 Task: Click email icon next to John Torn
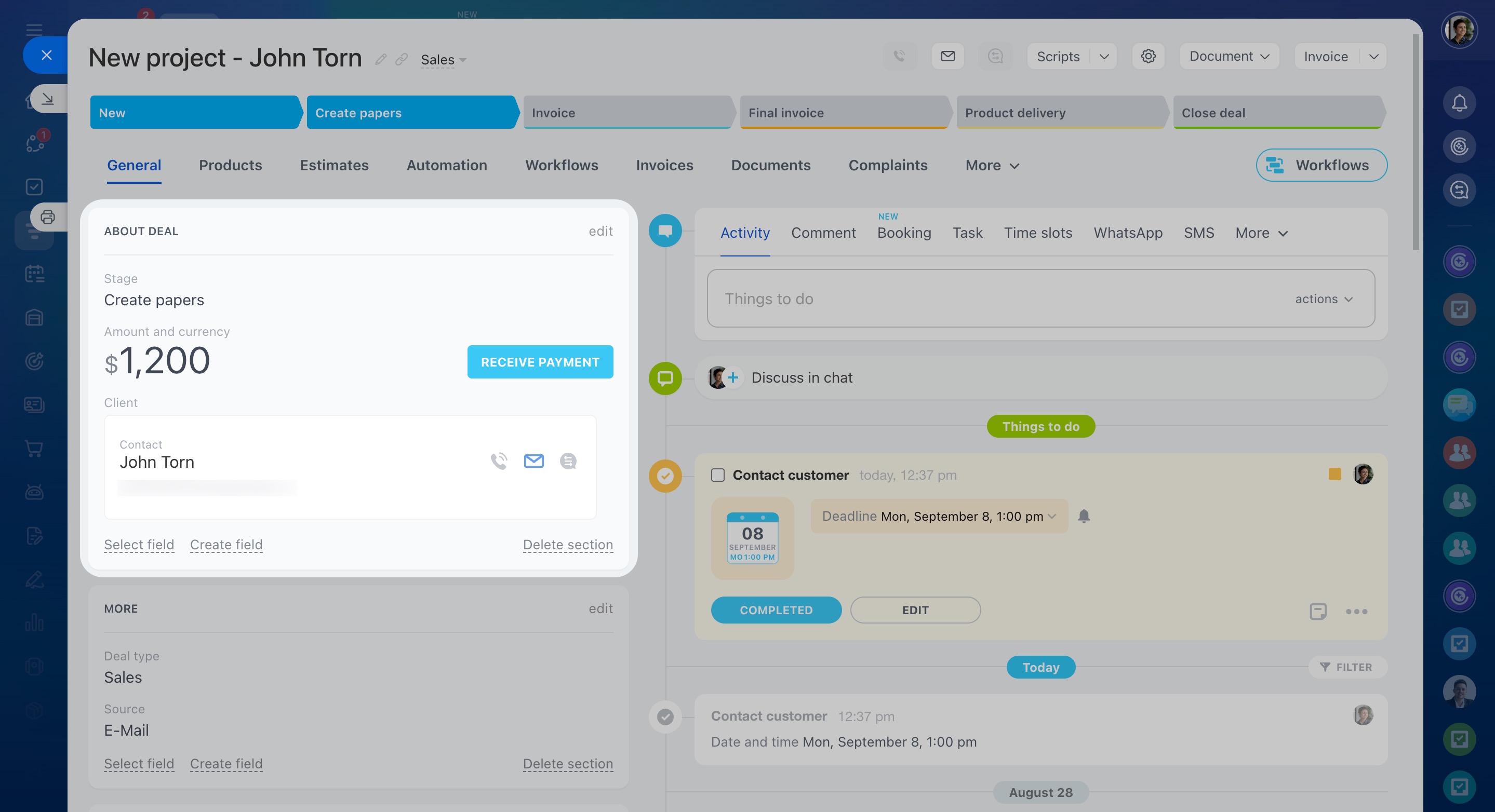coord(533,461)
